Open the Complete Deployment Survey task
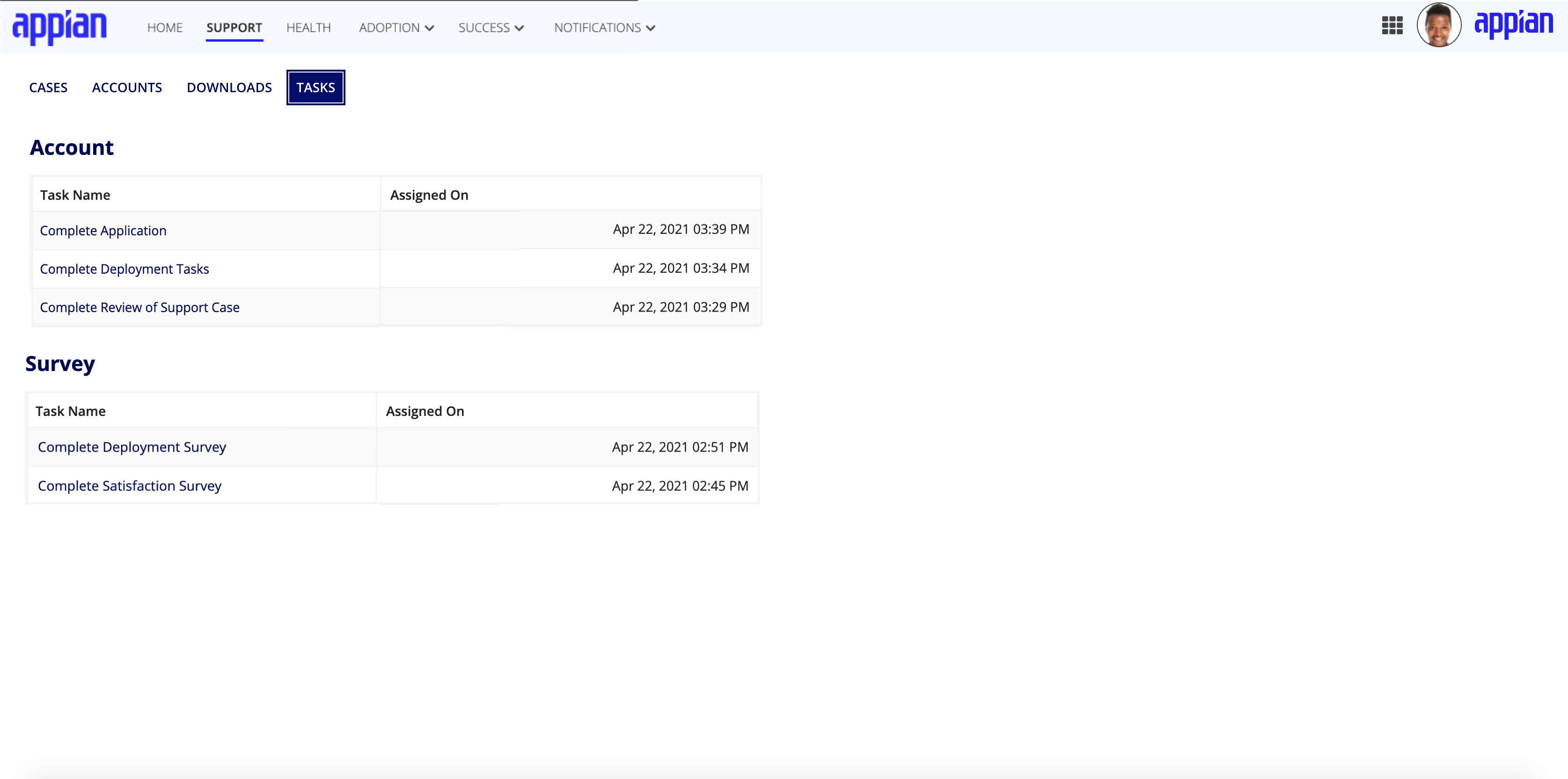This screenshot has height=779, width=1568. (x=132, y=447)
